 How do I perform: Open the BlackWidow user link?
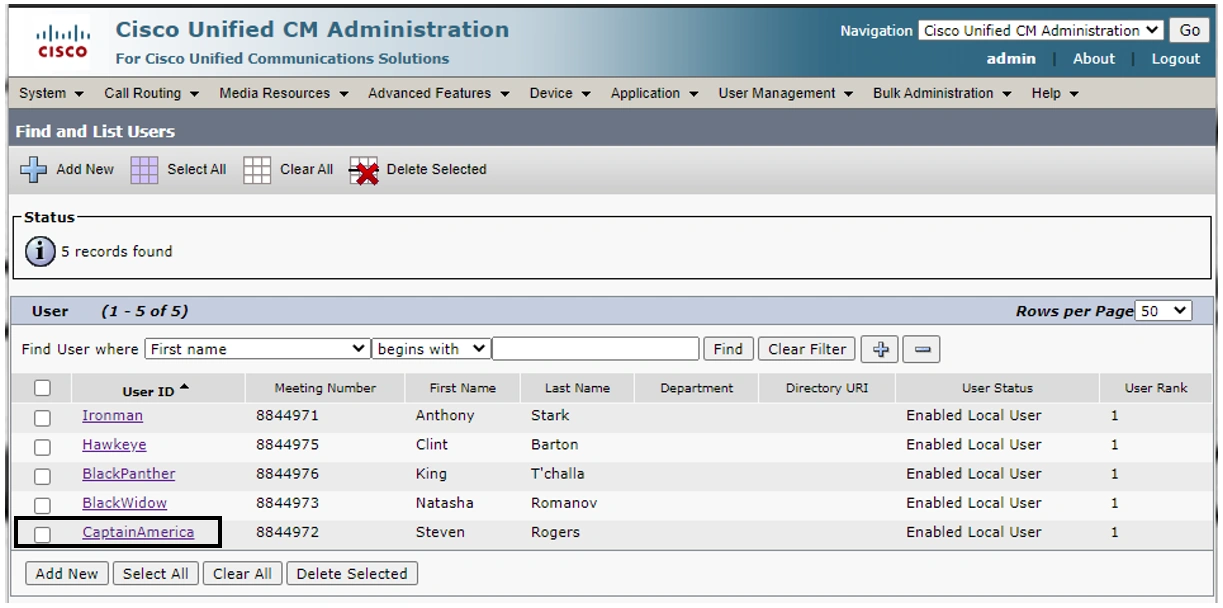pyautogui.click(x=124, y=502)
